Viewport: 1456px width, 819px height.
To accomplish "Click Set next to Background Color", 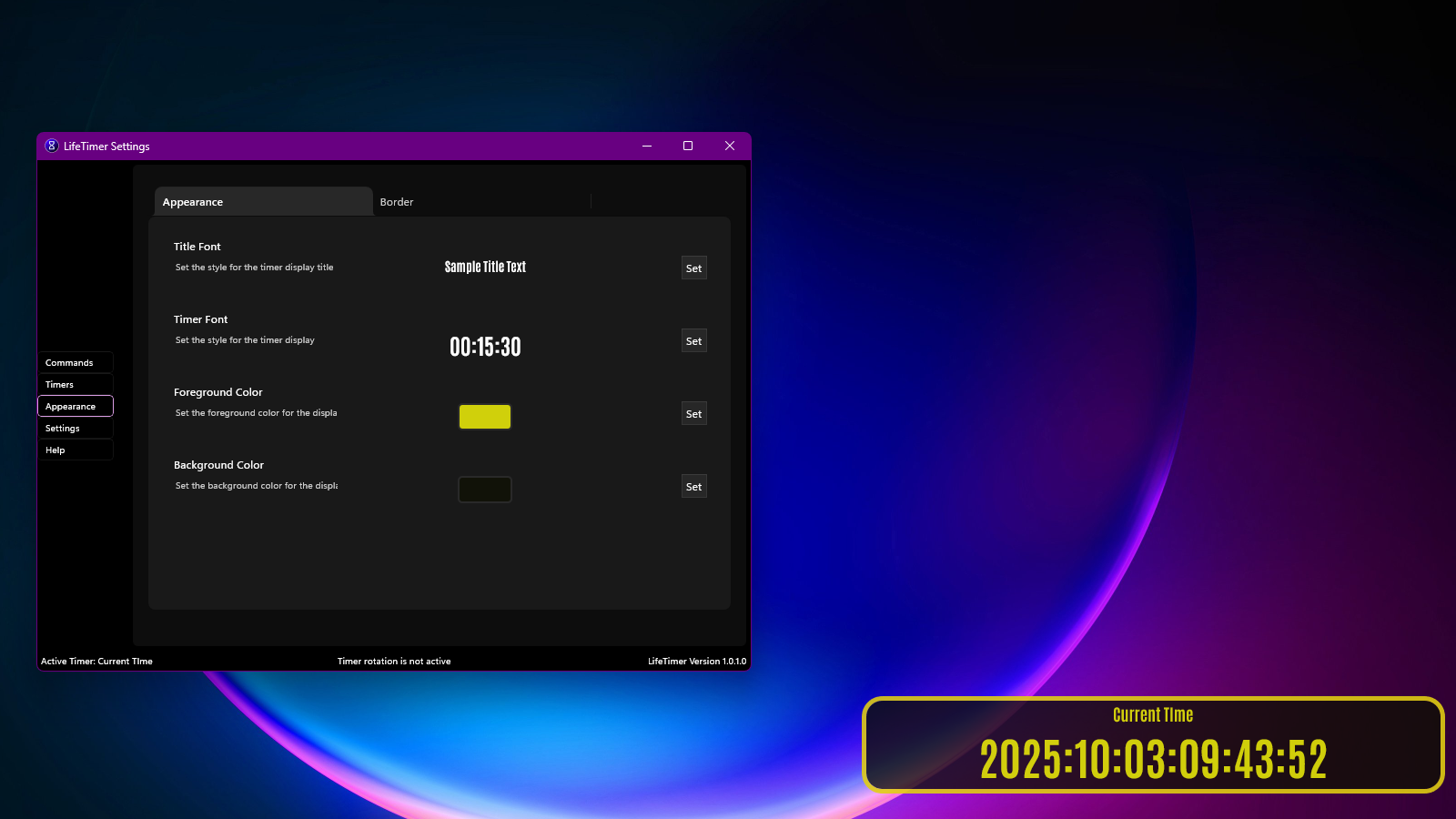I will pos(693,486).
